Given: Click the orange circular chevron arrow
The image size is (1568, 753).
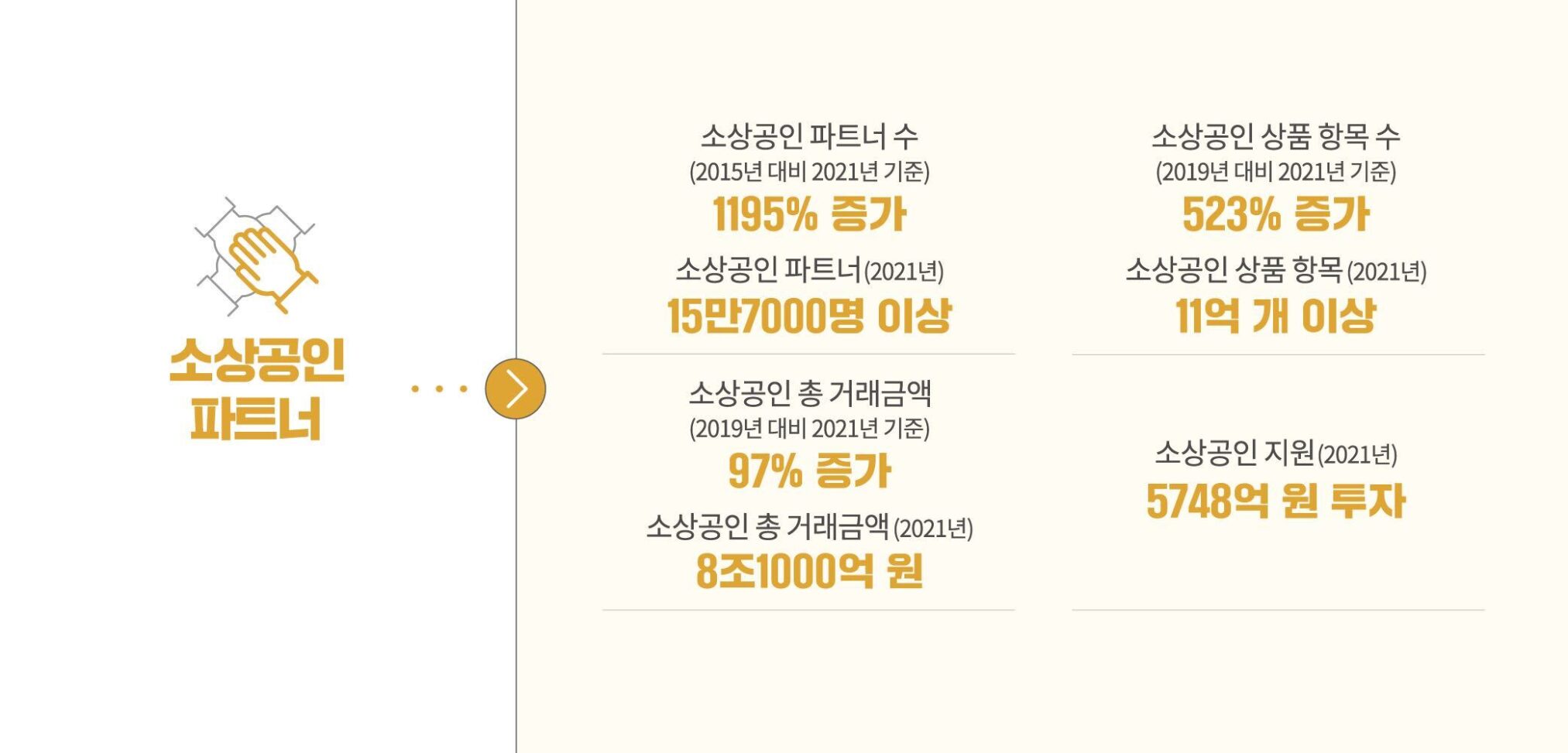Looking at the screenshot, I should click(x=516, y=388).
